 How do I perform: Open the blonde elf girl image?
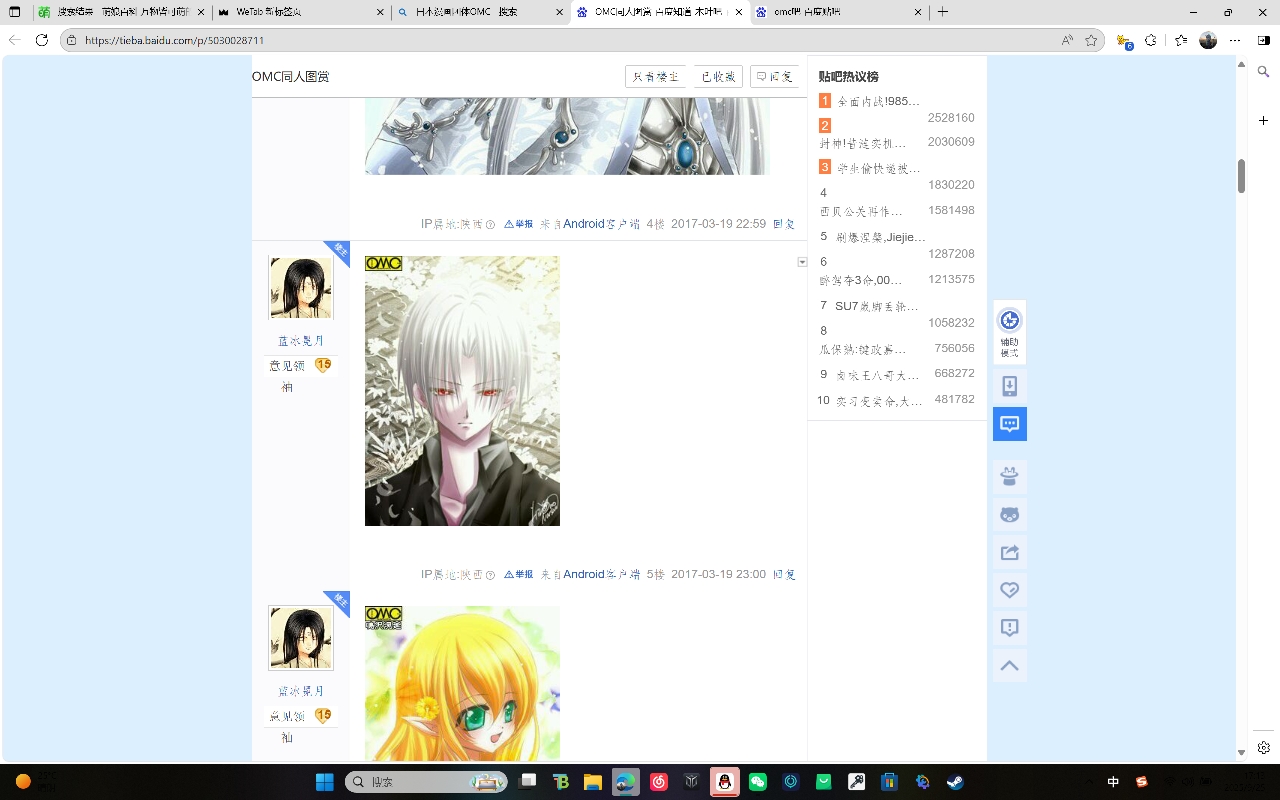pyautogui.click(x=462, y=683)
